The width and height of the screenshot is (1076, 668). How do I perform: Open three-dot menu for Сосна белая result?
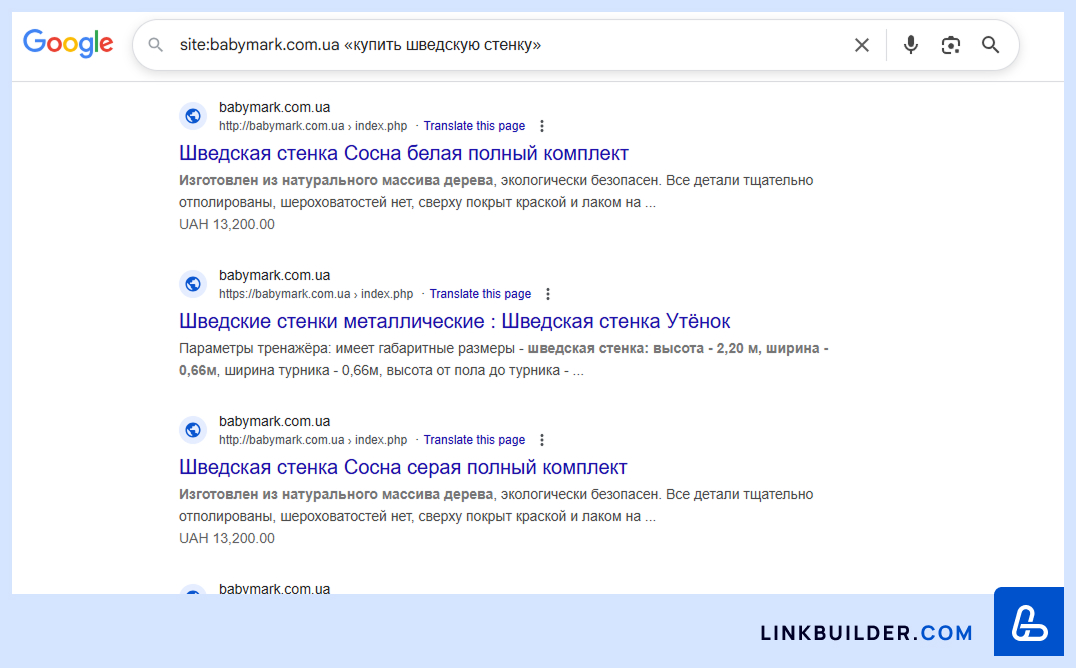(x=541, y=126)
